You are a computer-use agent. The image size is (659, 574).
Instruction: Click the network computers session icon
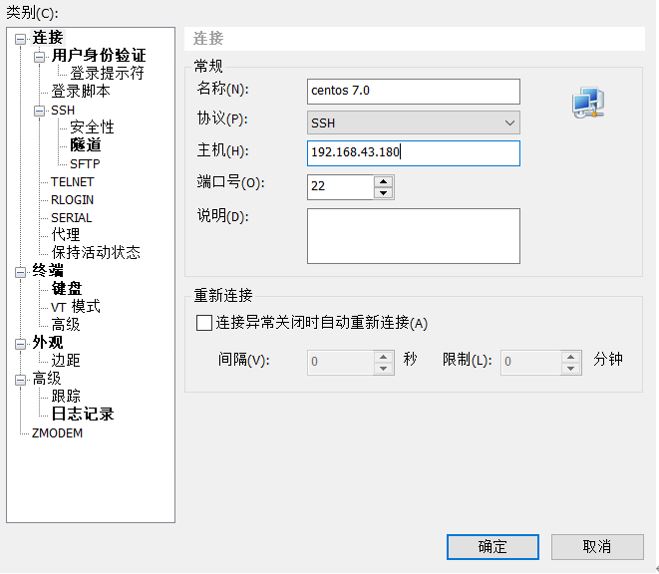[x=588, y=102]
